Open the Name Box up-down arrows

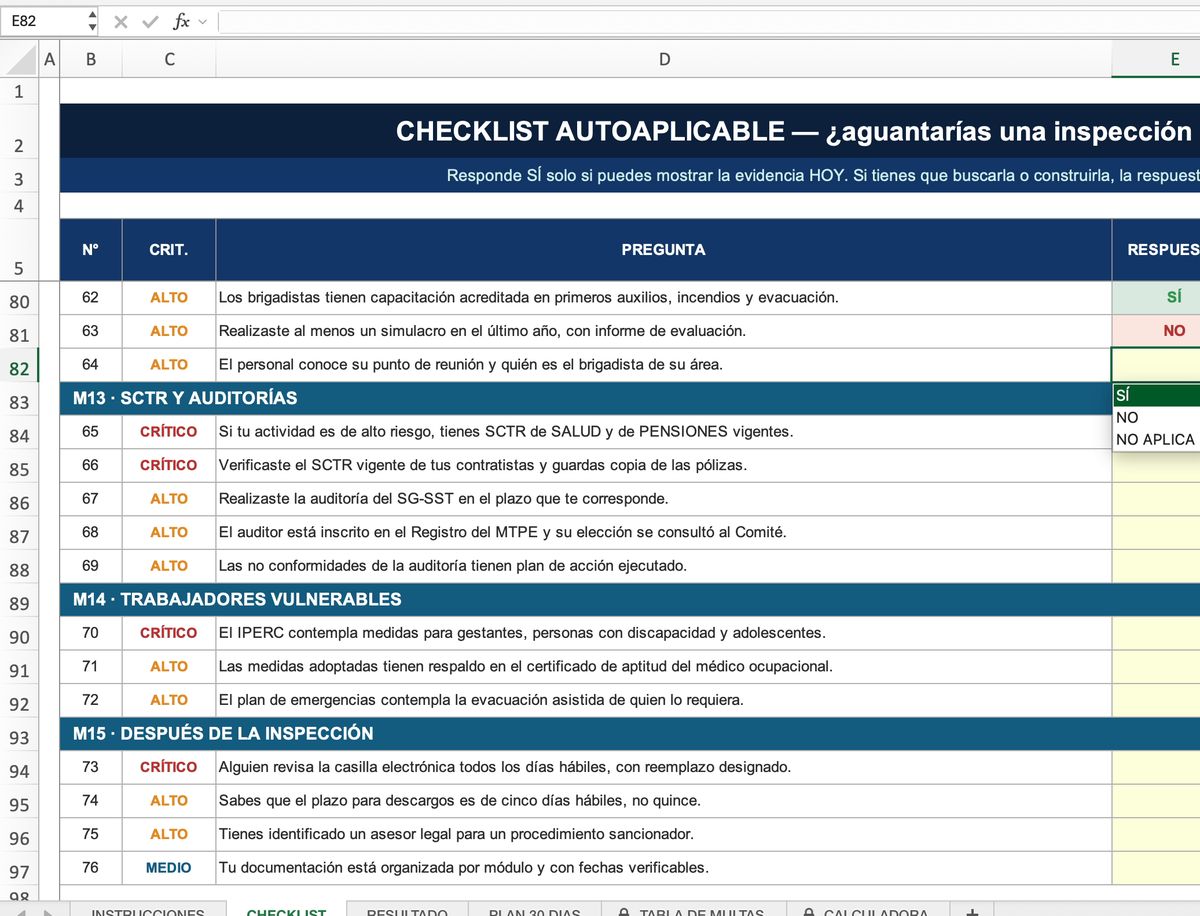click(93, 20)
